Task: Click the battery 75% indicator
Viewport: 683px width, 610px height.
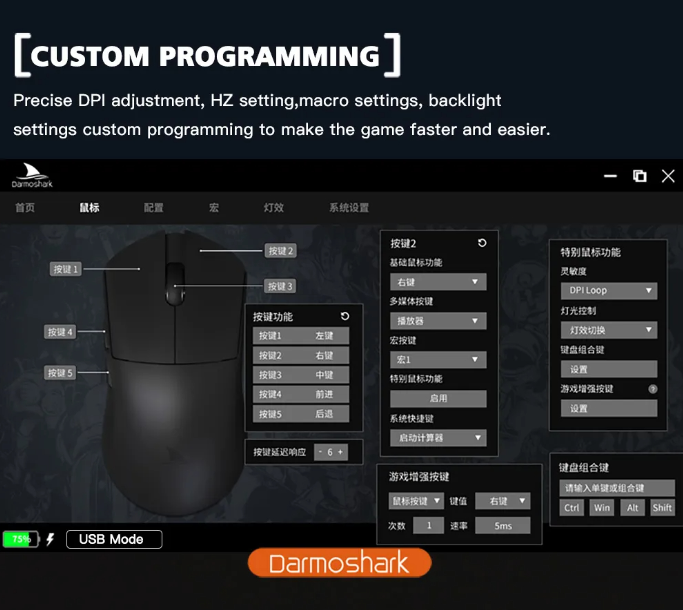Action: (21, 539)
